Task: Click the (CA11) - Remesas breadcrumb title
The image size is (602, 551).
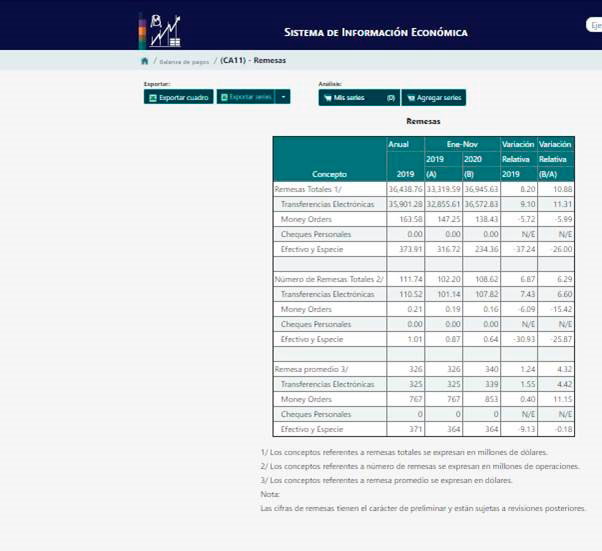Action: (253, 61)
